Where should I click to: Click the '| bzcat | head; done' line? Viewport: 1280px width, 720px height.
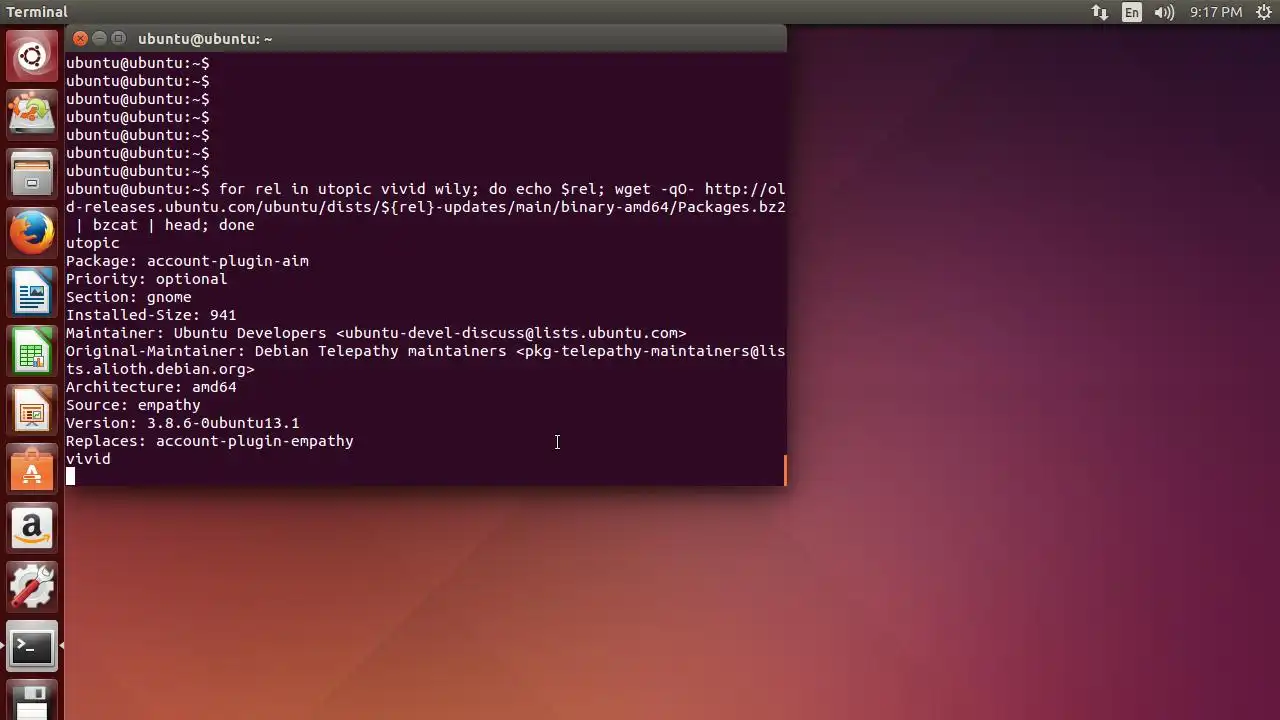tap(165, 225)
